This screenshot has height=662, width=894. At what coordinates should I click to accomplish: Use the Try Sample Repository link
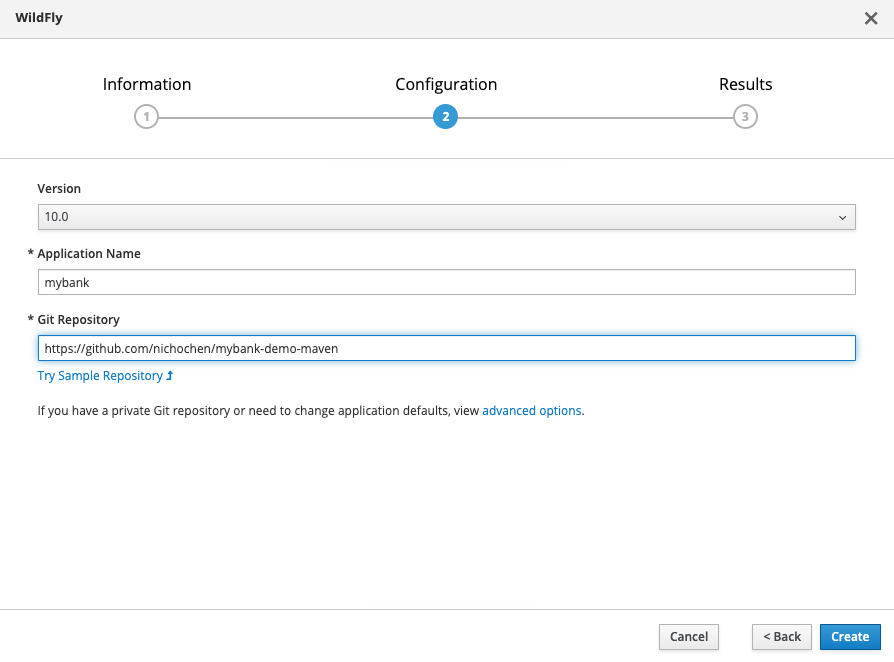pyautogui.click(x=105, y=376)
